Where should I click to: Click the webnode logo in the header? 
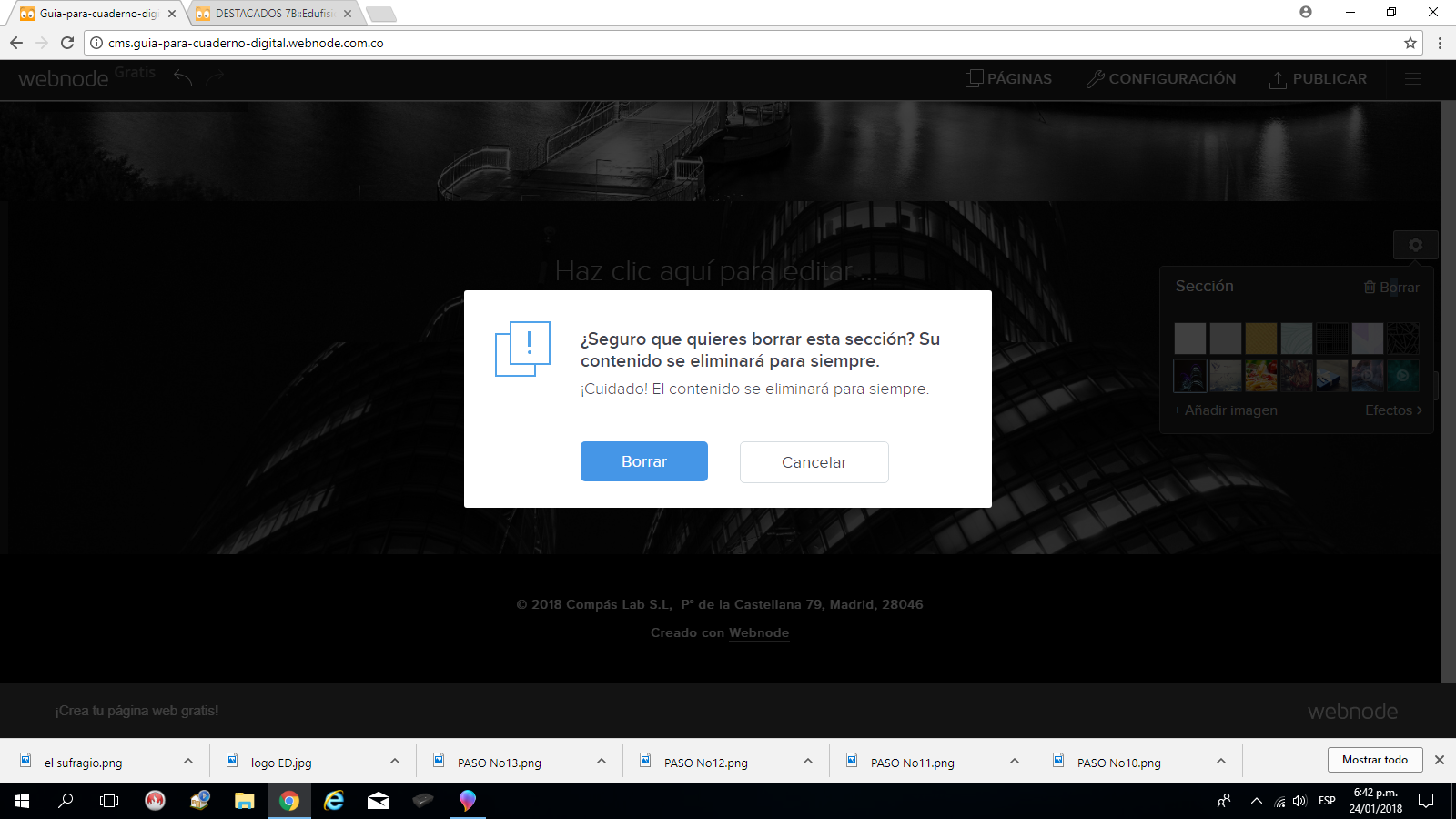click(64, 79)
